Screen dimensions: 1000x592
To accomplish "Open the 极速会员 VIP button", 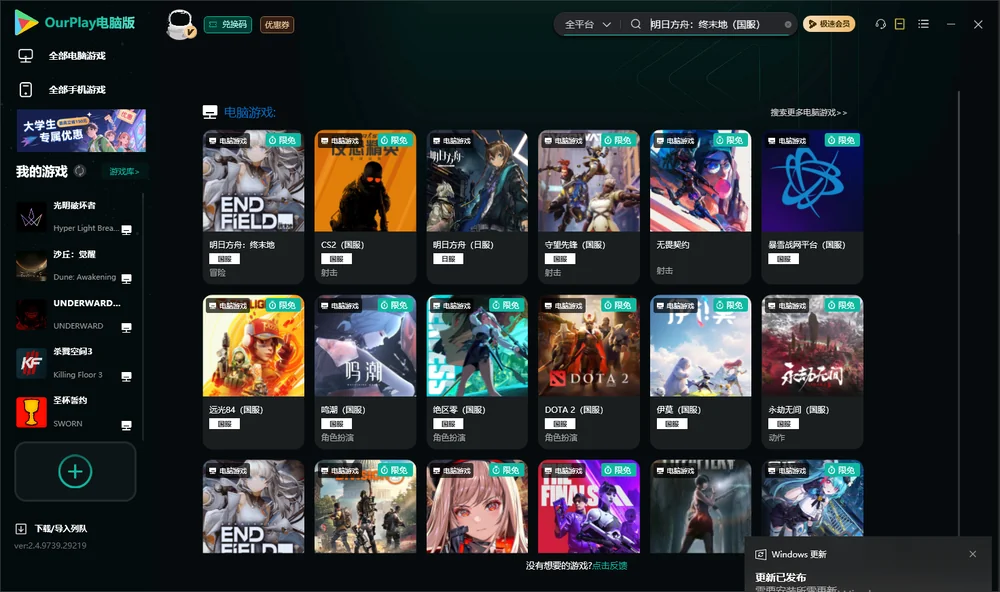I will (828, 24).
